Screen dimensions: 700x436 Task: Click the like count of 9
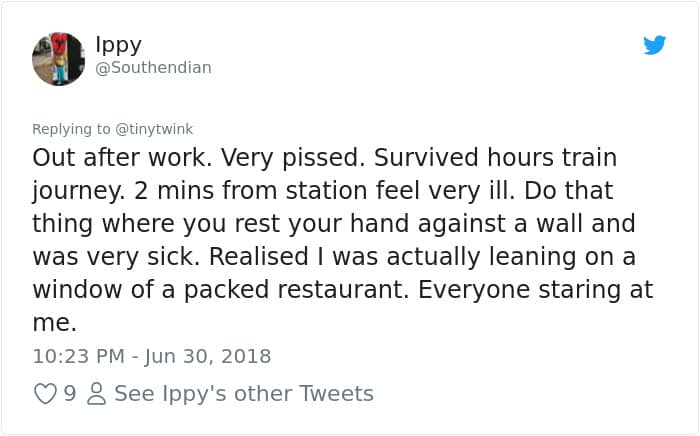(x=70, y=394)
